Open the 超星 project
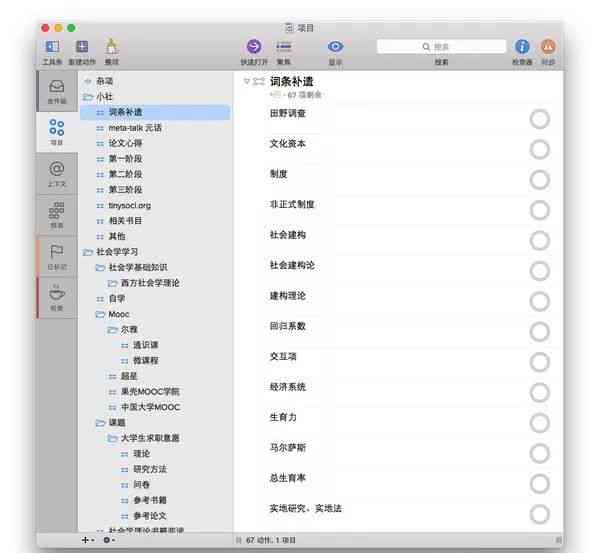Viewport: 600px width, 553px height. (x=129, y=376)
